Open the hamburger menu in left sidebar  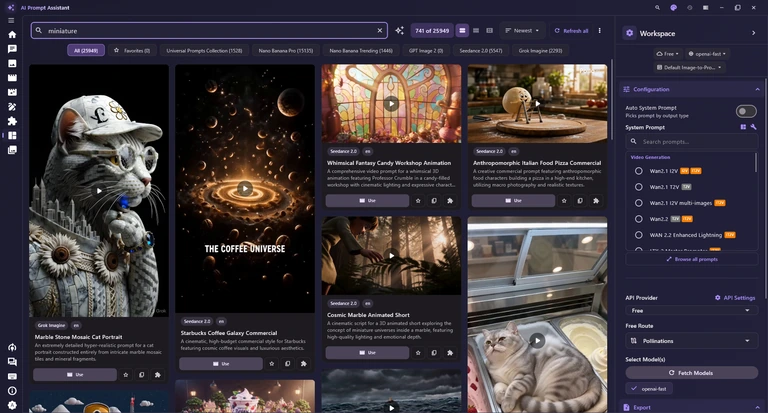pyautogui.click(x=11, y=21)
